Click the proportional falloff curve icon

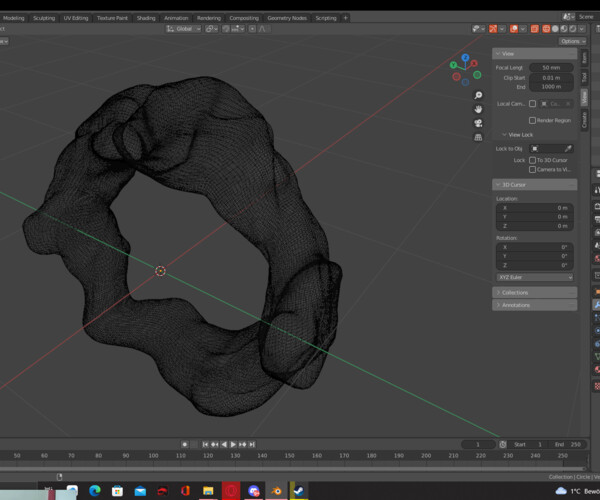(x=262, y=29)
